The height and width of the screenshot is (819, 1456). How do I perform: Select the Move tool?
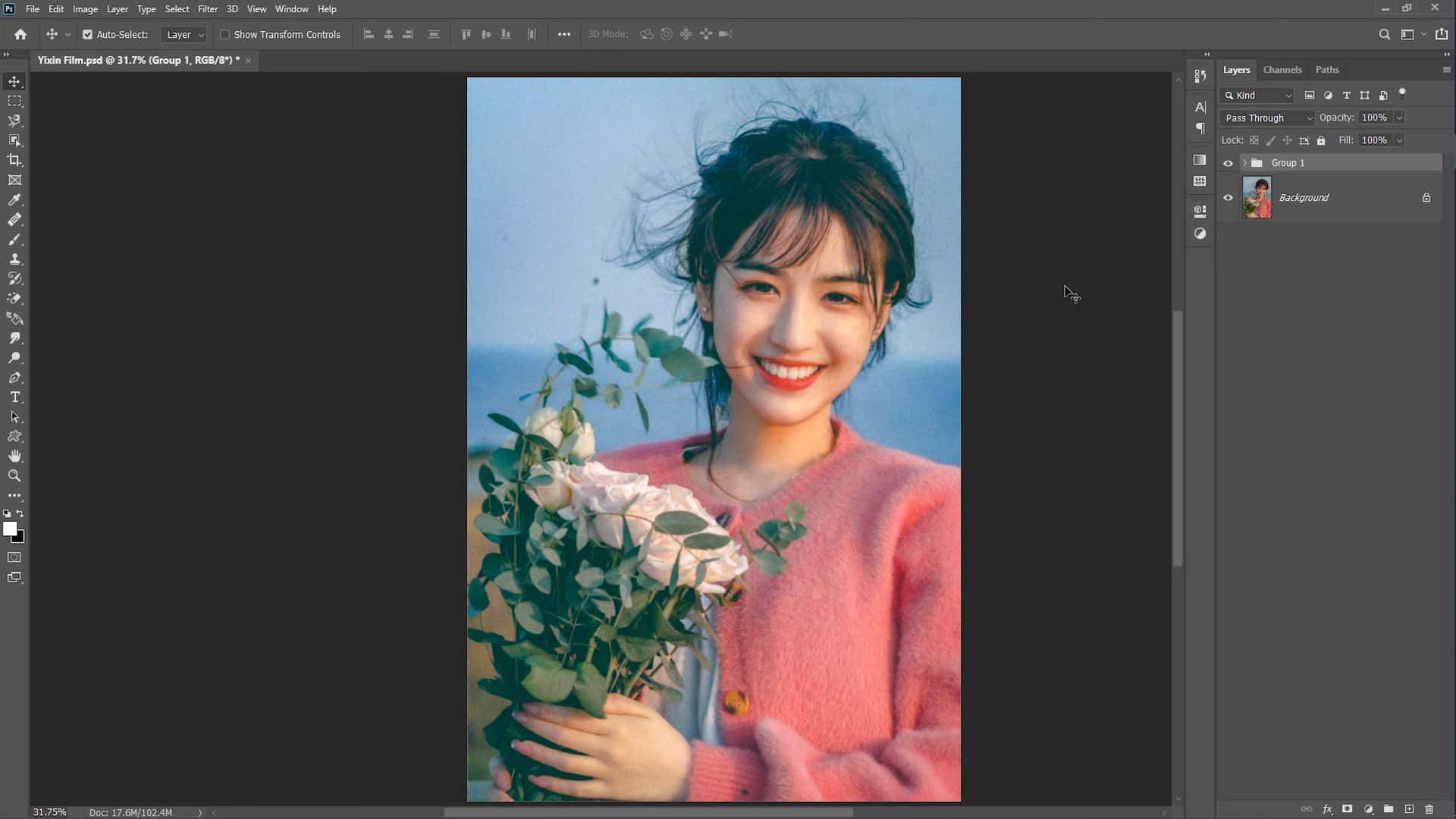point(14,80)
